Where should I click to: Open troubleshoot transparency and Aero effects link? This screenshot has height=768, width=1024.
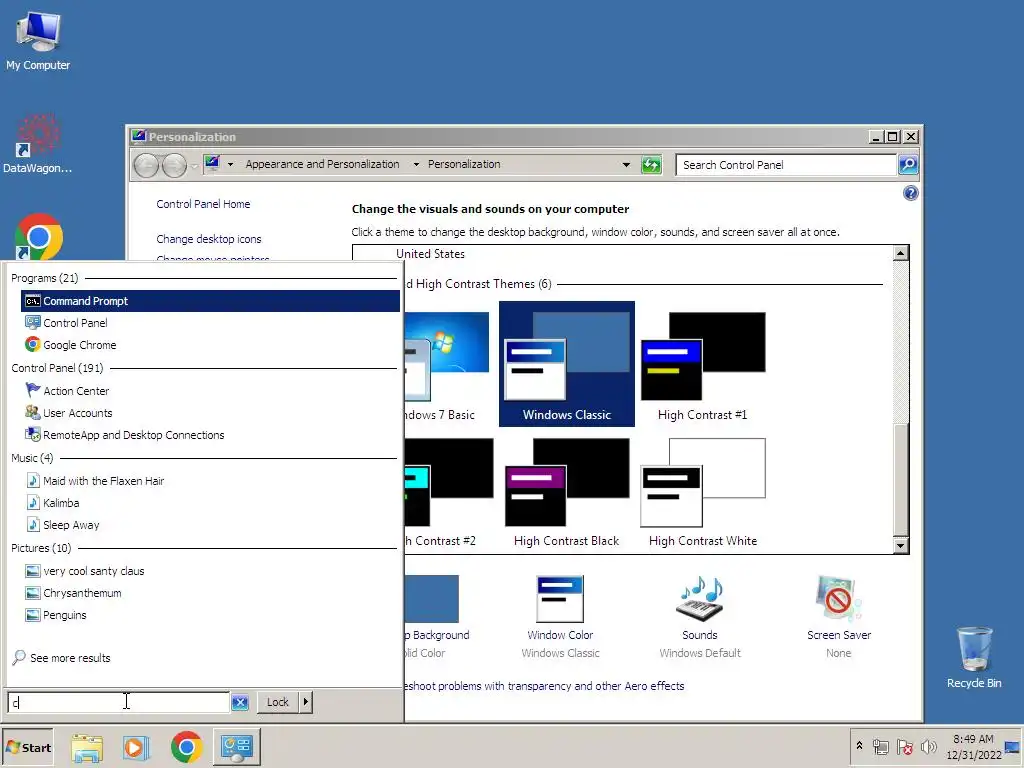(x=544, y=686)
